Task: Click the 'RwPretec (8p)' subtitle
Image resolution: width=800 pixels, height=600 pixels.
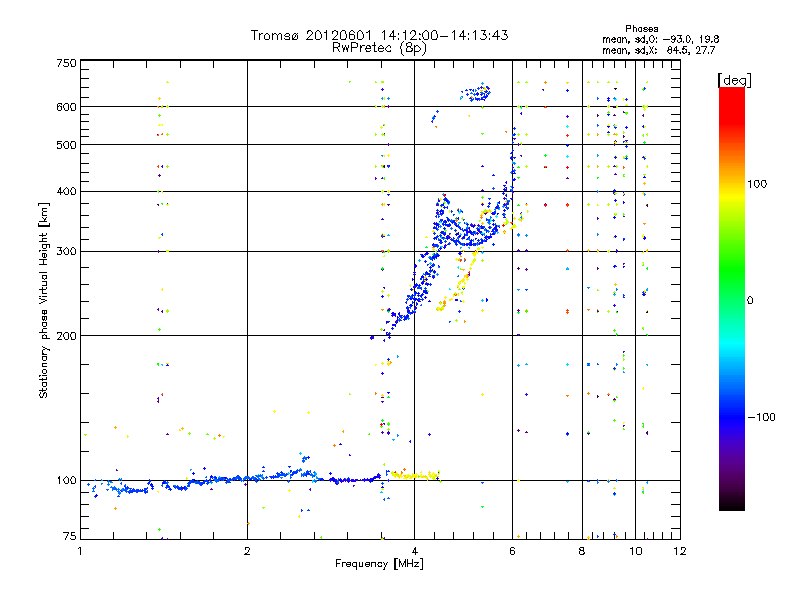Action: pyautogui.click(x=379, y=48)
